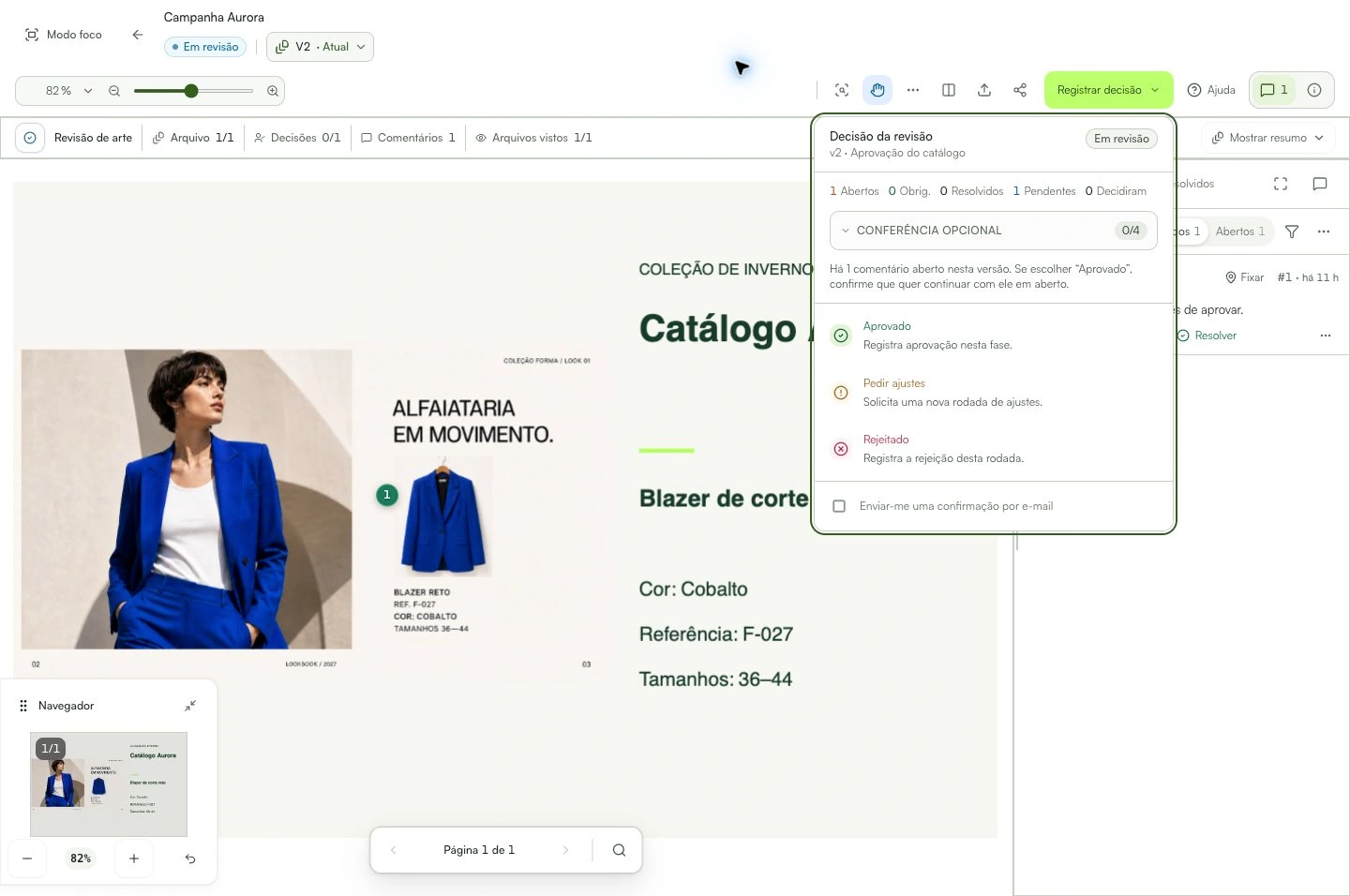Choose Rejeitado in the decision menu
1350x896 pixels.
994,449
